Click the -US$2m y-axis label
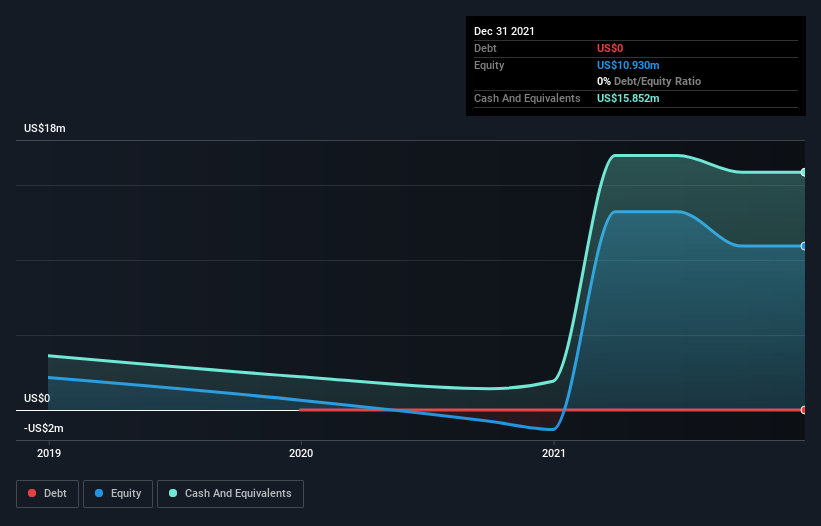Viewport: 821px width, 526px height. pyautogui.click(x=43, y=428)
